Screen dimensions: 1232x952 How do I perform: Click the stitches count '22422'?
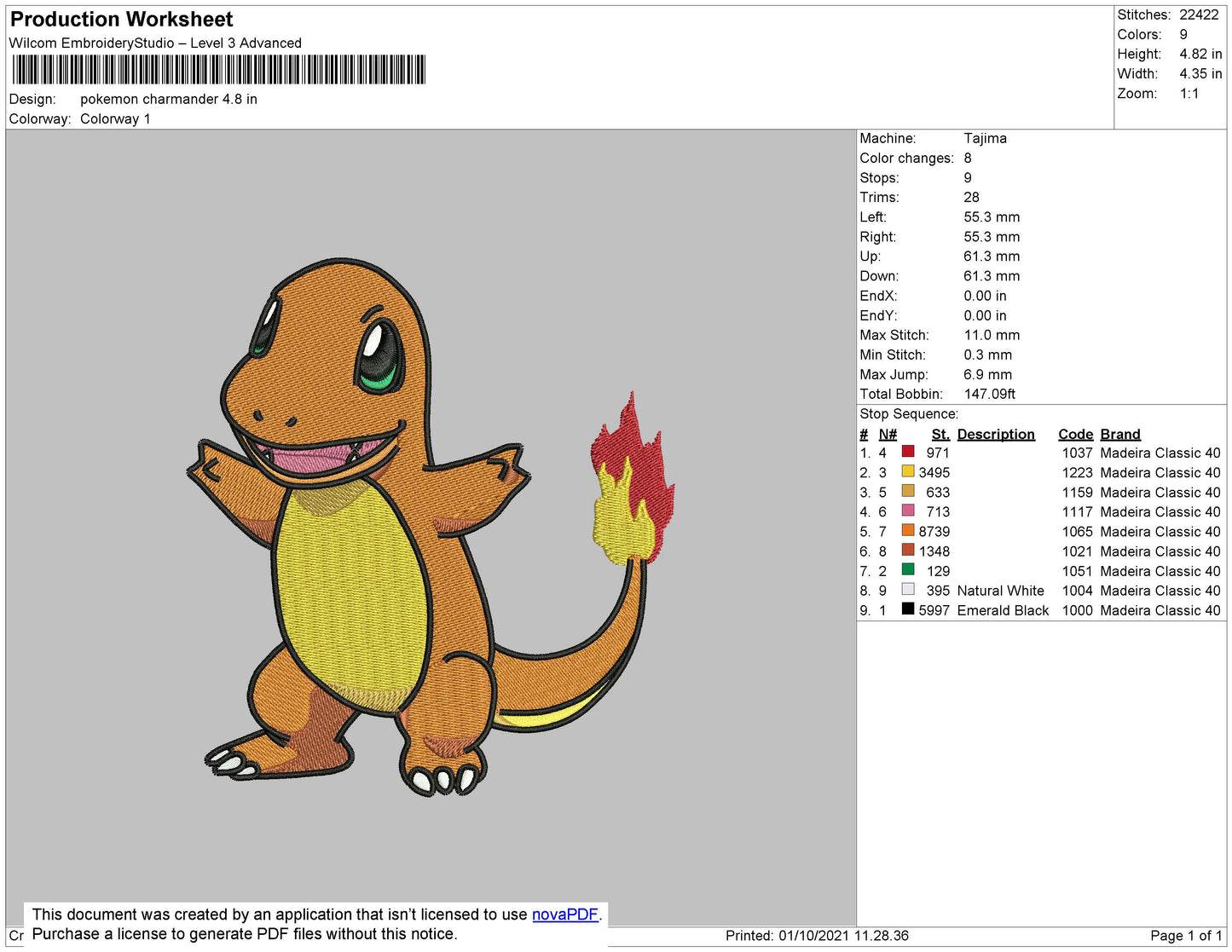[x=1199, y=15]
